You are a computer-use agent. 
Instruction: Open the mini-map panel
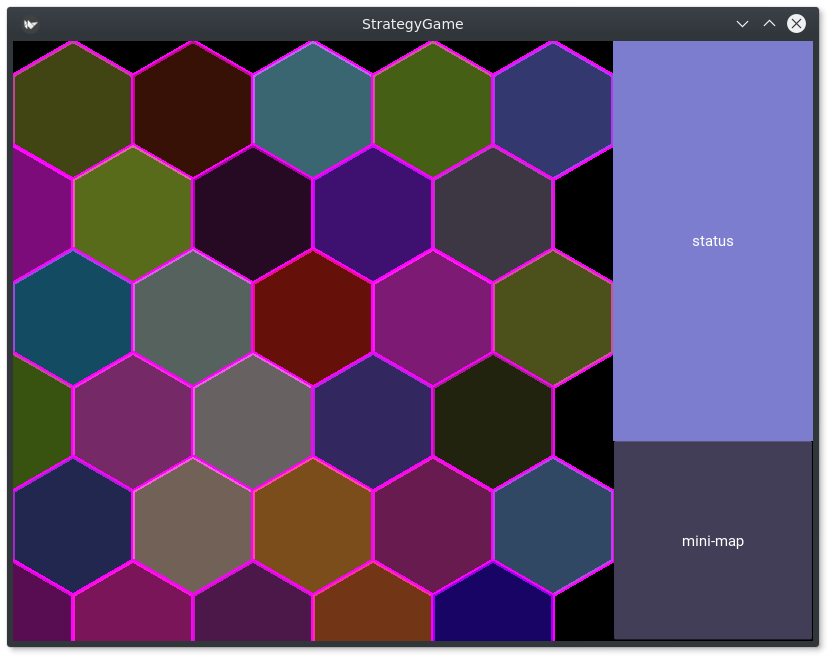click(x=713, y=541)
